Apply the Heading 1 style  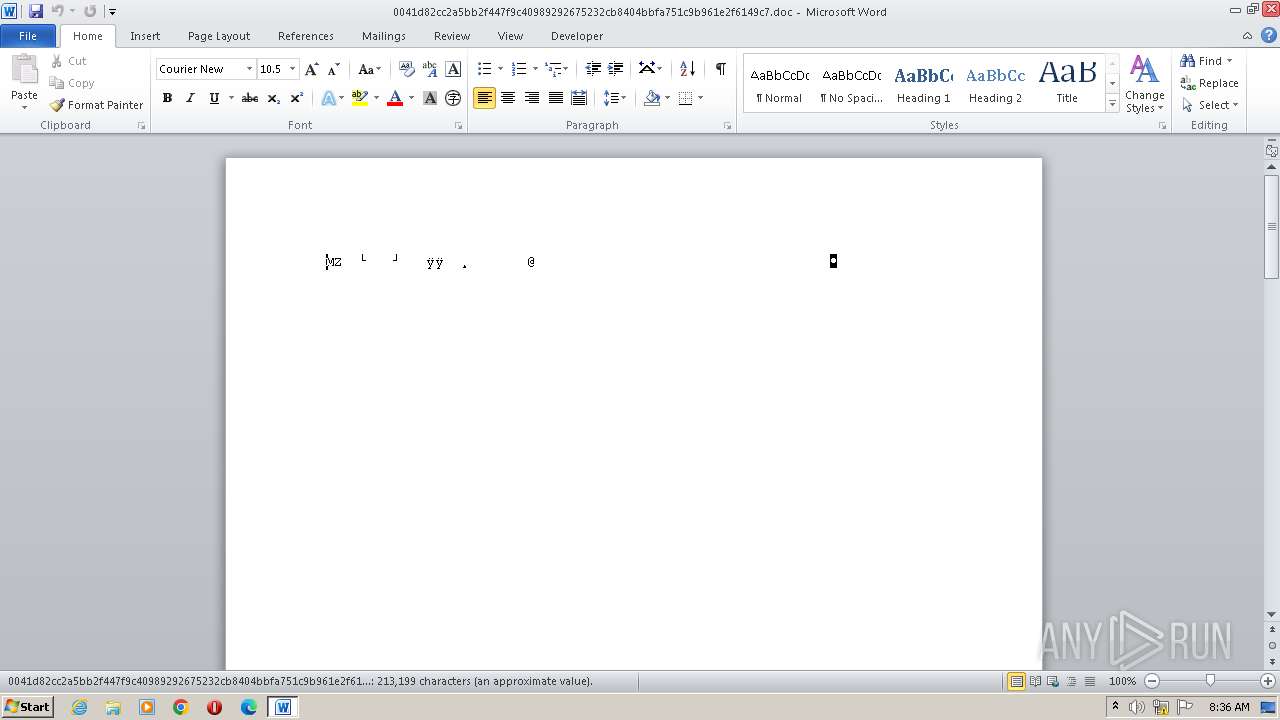pos(923,84)
